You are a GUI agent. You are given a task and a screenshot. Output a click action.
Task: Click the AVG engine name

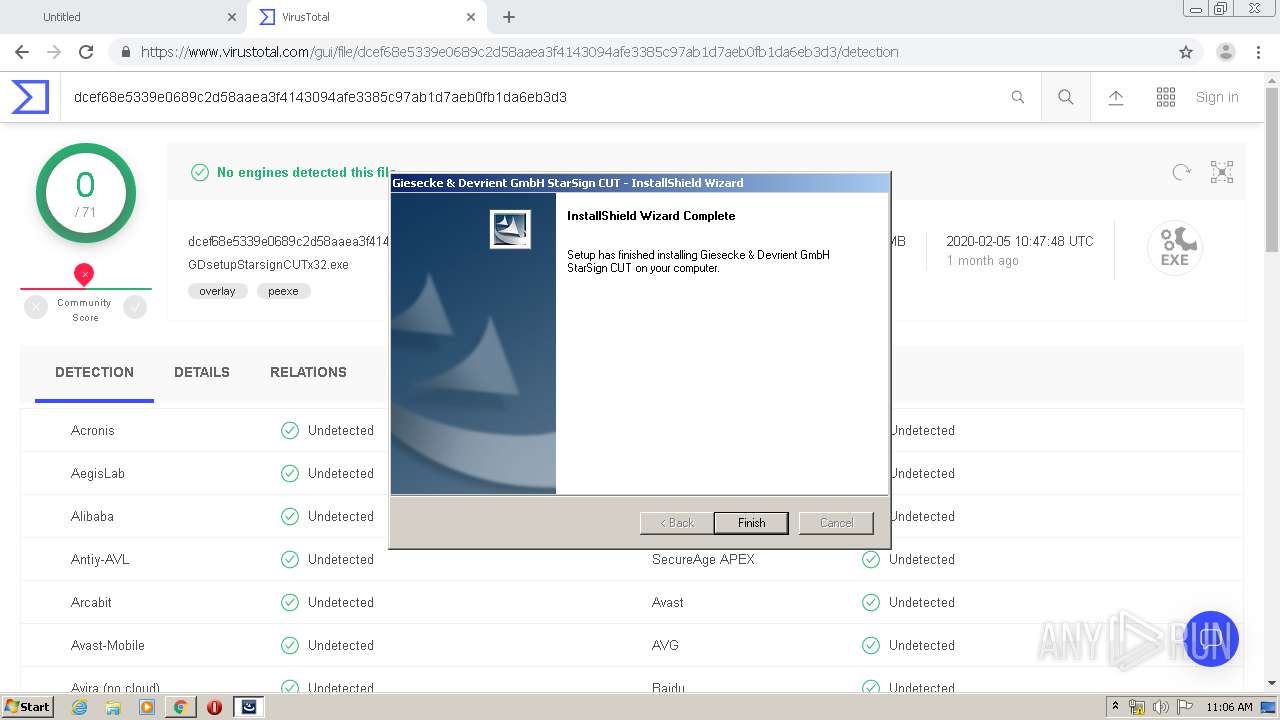pyautogui.click(x=665, y=645)
